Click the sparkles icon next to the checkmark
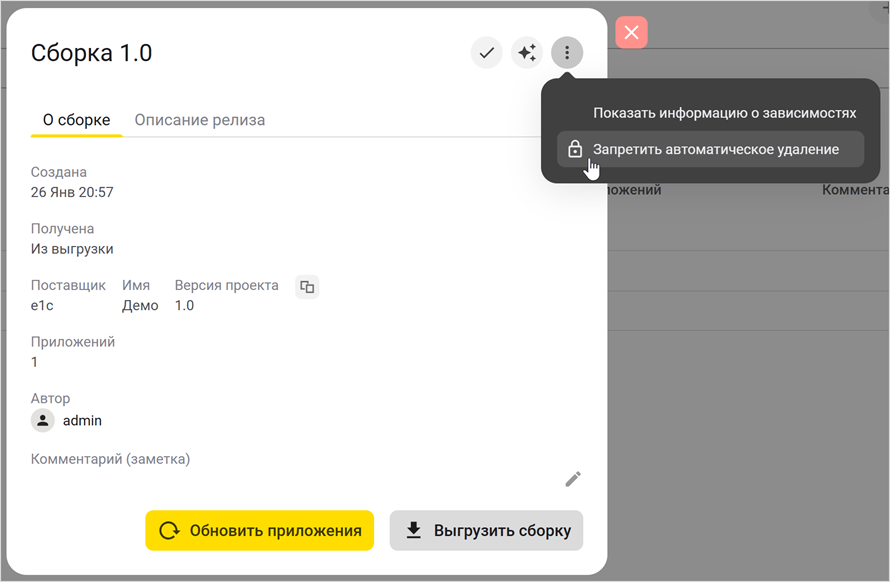The height and width of the screenshot is (582, 891). coord(527,52)
